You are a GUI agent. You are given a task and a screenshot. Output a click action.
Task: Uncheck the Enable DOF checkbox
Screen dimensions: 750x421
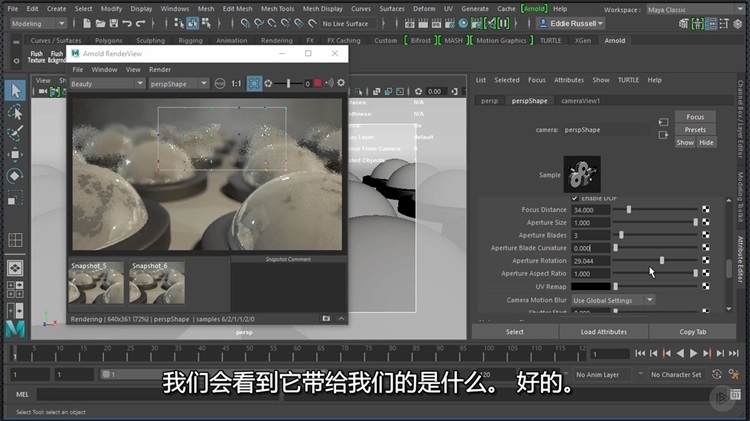coord(574,198)
